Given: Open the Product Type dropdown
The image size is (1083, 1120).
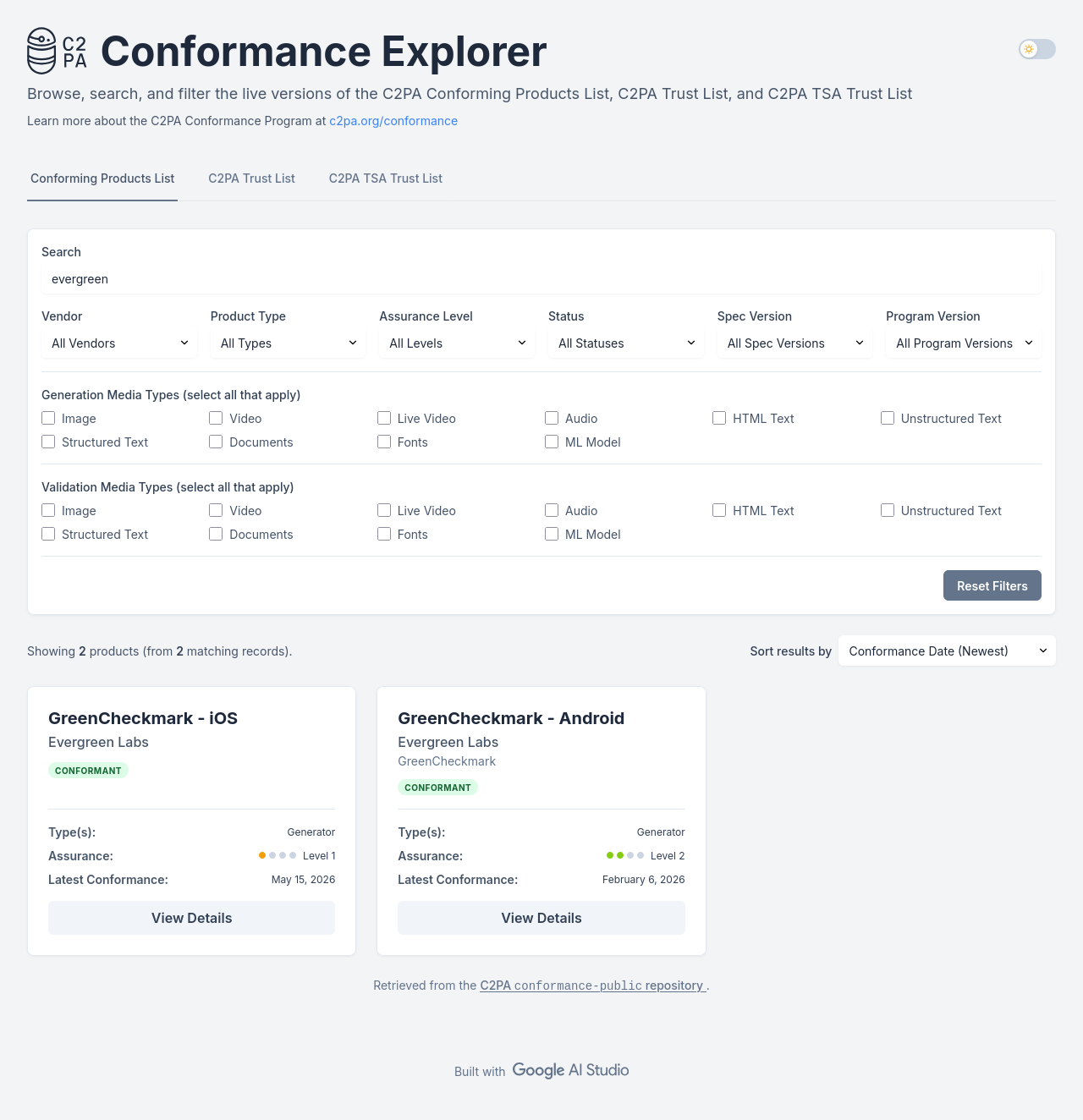Looking at the screenshot, I should pos(289,343).
